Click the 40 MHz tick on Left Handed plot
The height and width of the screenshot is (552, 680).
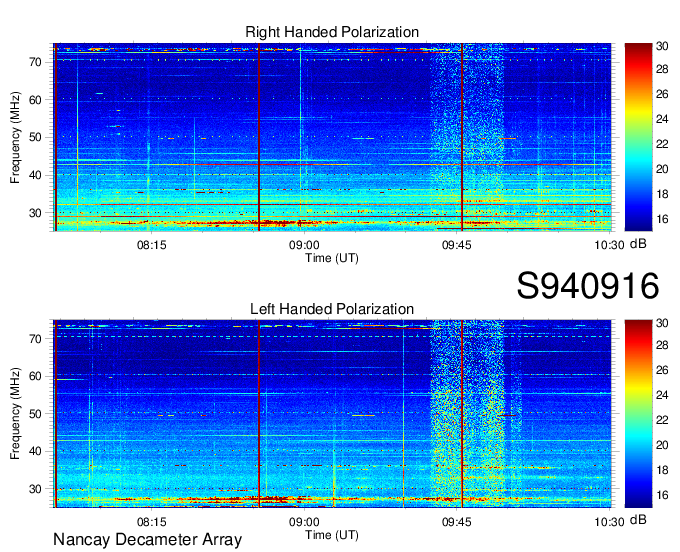click(x=36, y=451)
